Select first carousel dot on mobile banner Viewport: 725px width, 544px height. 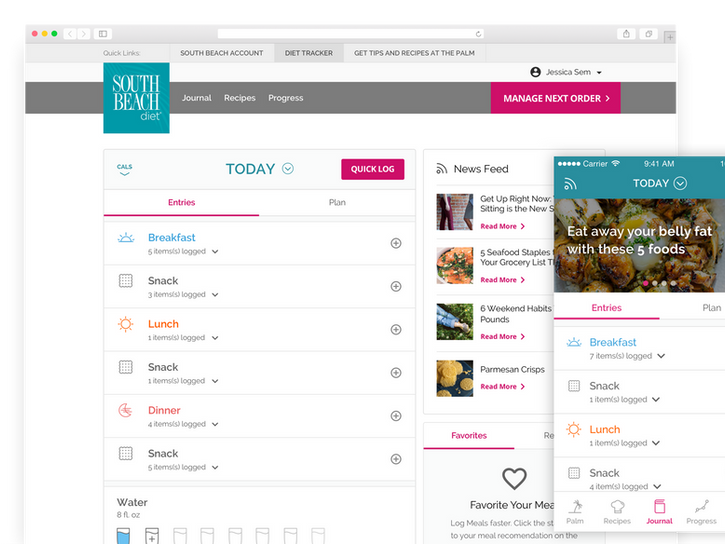click(645, 283)
